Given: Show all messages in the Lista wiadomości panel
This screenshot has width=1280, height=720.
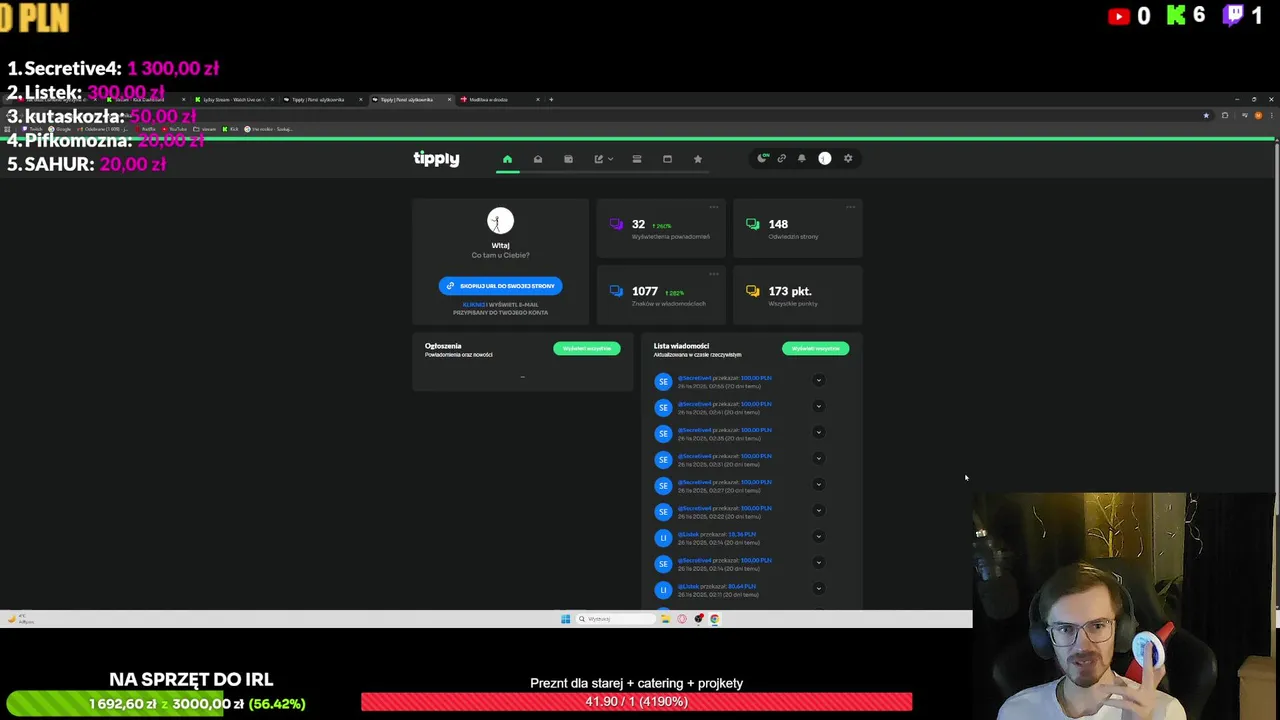Looking at the screenshot, I should (x=815, y=348).
